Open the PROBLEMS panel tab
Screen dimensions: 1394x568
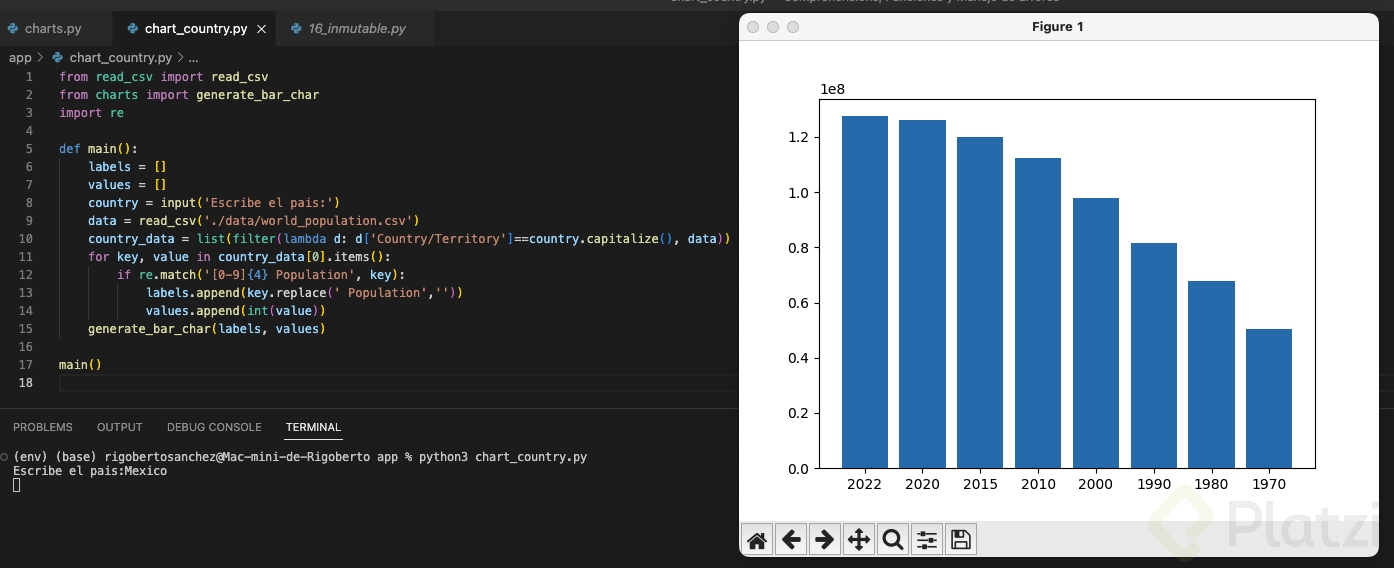tap(43, 427)
